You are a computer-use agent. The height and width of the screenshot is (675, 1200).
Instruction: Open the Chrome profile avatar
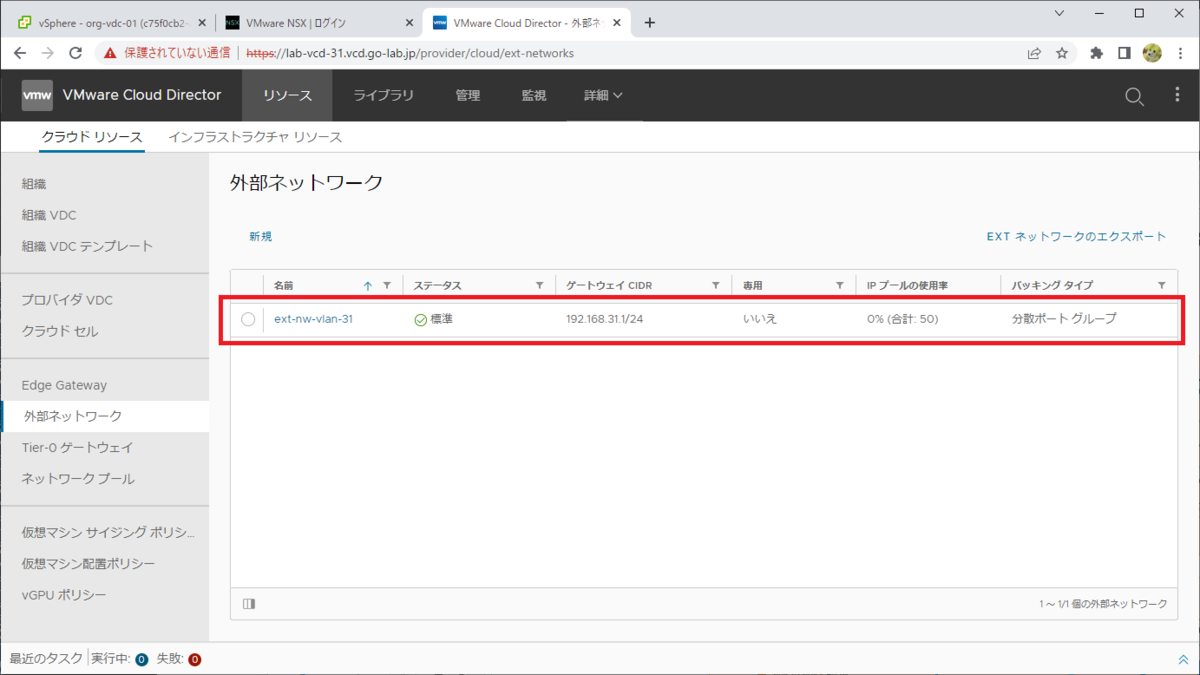pyautogui.click(x=1152, y=53)
